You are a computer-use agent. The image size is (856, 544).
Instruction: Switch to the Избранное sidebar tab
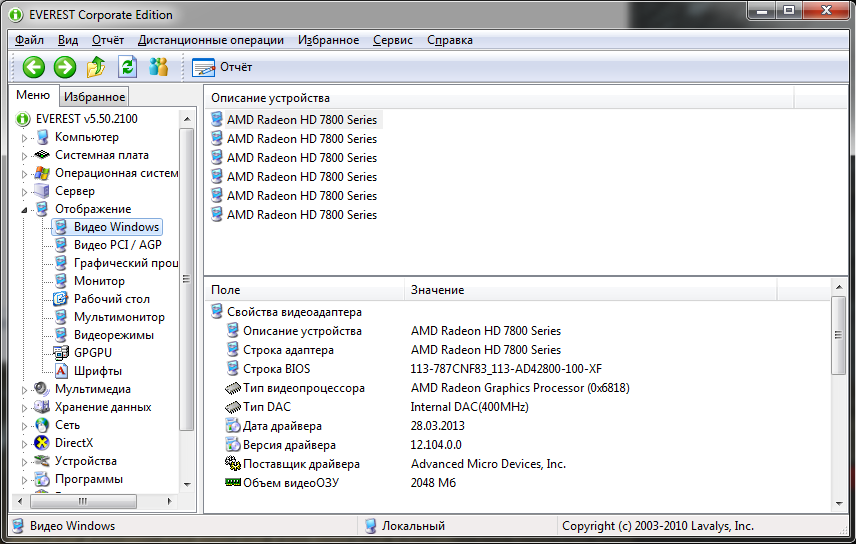94,97
